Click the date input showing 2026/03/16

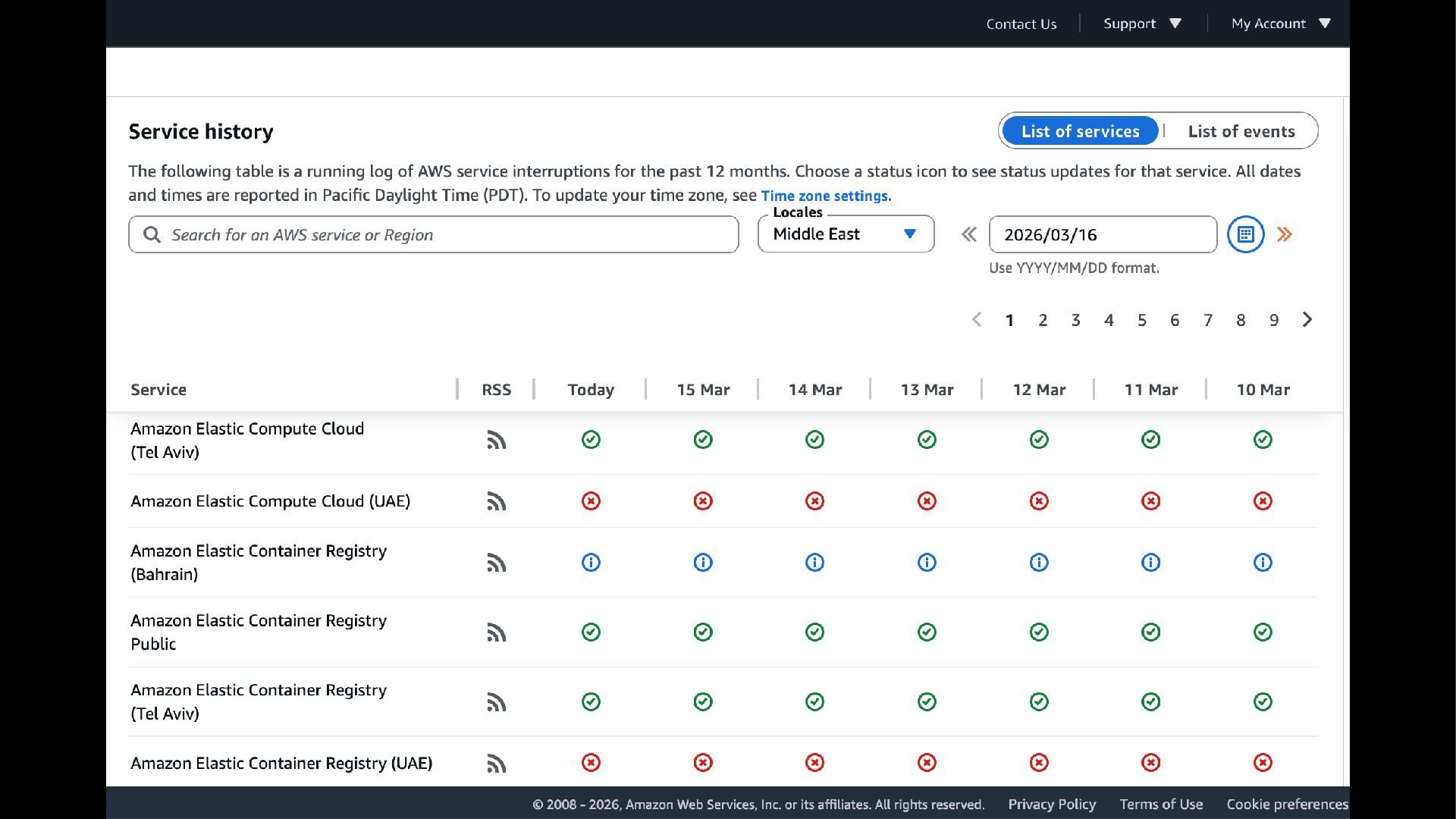[1103, 235]
